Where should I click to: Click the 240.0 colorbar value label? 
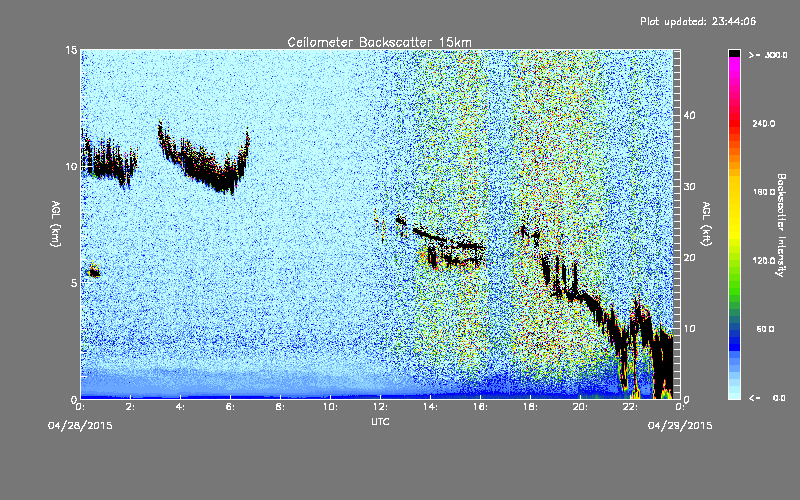pos(764,124)
